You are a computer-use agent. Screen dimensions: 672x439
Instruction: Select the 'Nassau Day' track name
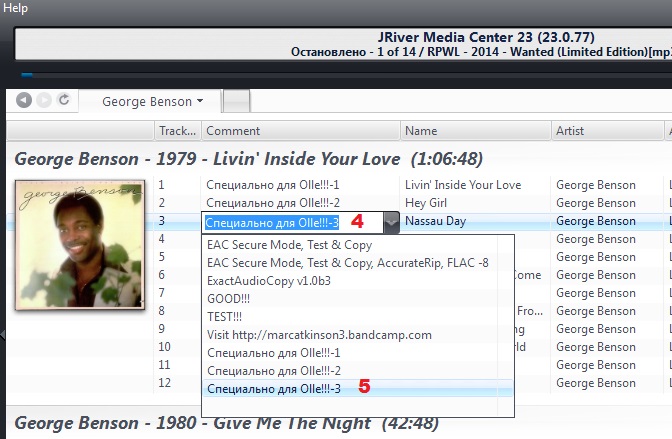click(x=435, y=221)
